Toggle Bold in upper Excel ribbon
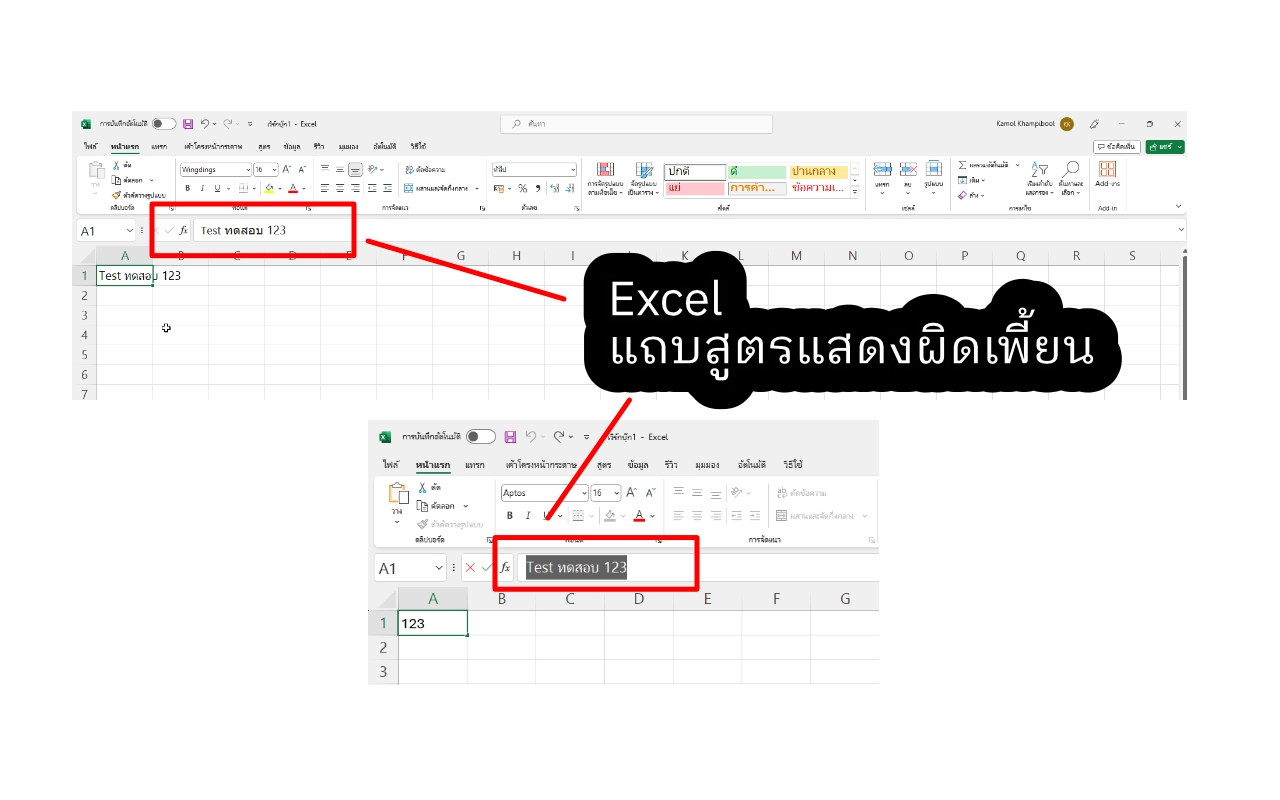The height and width of the screenshot is (800, 1280). (188, 188)
